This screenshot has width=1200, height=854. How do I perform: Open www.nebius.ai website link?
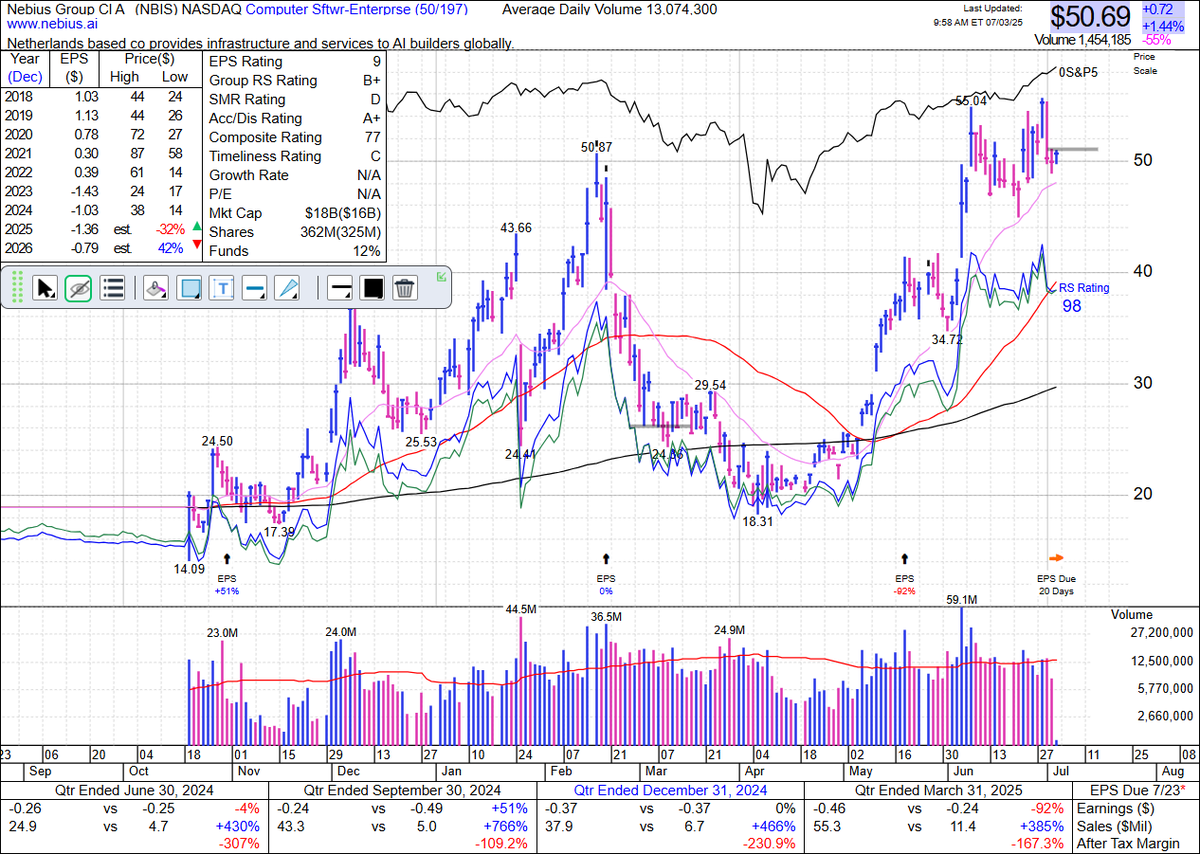point(54,24)
